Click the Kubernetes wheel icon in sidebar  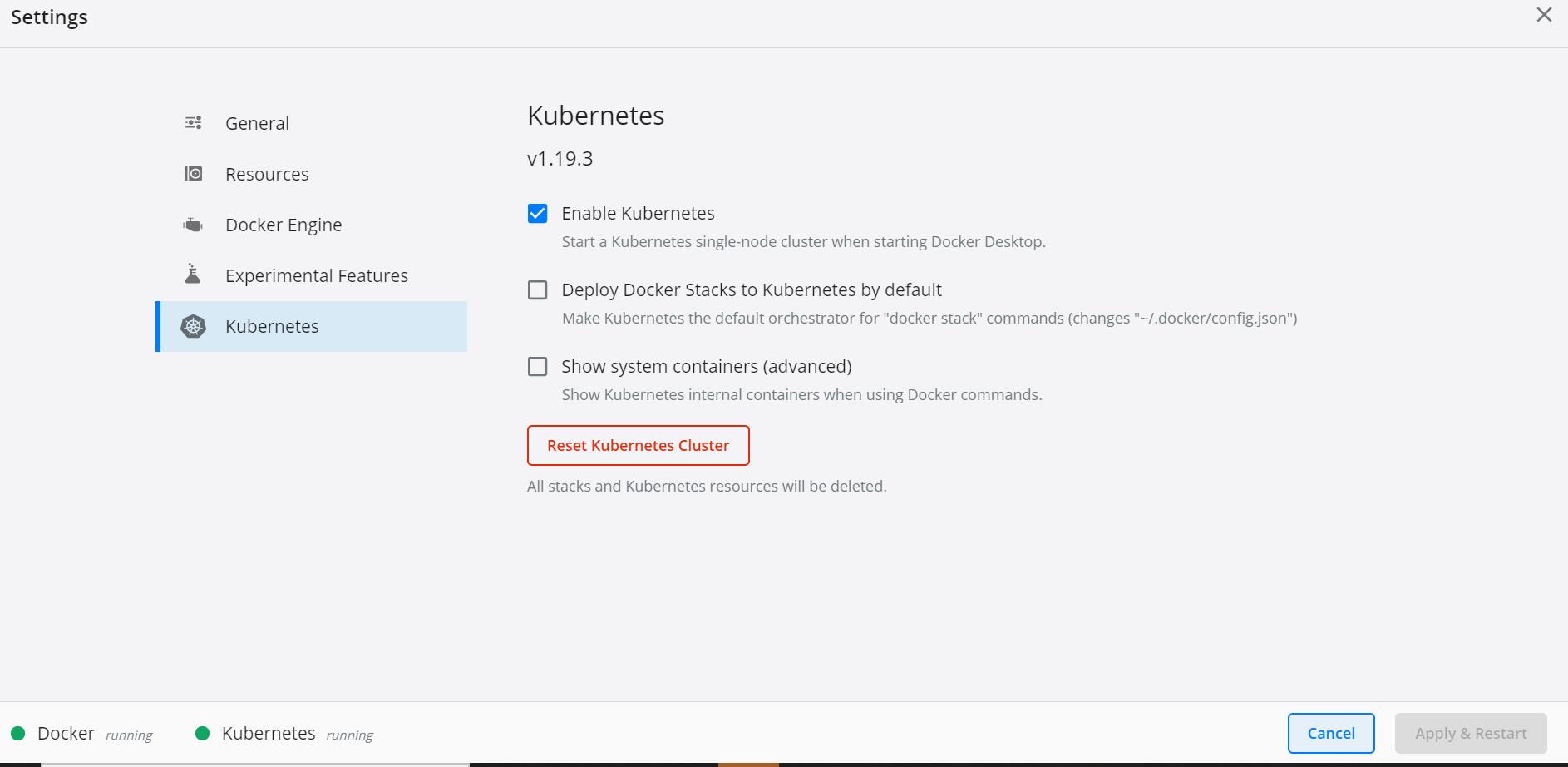point(193,326)
